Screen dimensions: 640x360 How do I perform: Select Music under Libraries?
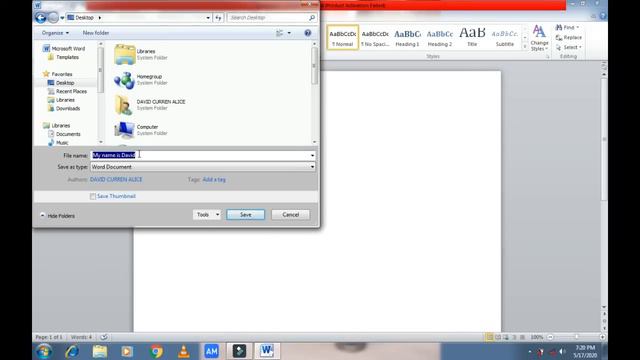coord(62,143)
